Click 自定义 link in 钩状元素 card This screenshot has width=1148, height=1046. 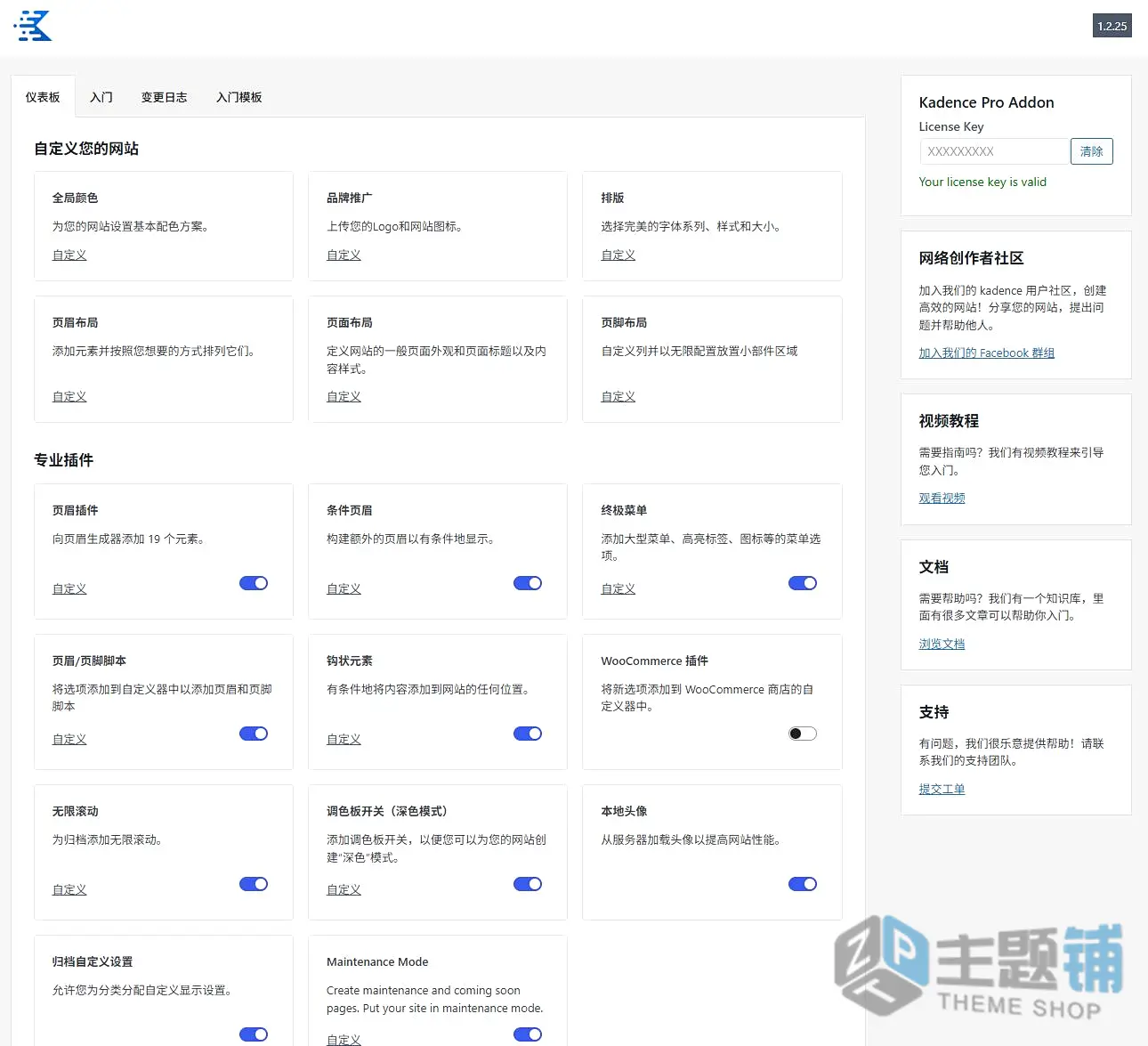pos(344,739)
